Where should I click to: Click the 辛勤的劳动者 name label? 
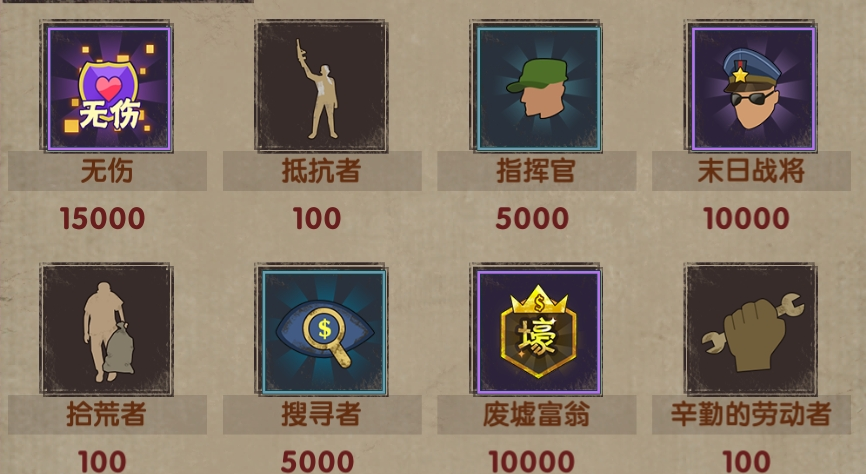tap(751, 414)
